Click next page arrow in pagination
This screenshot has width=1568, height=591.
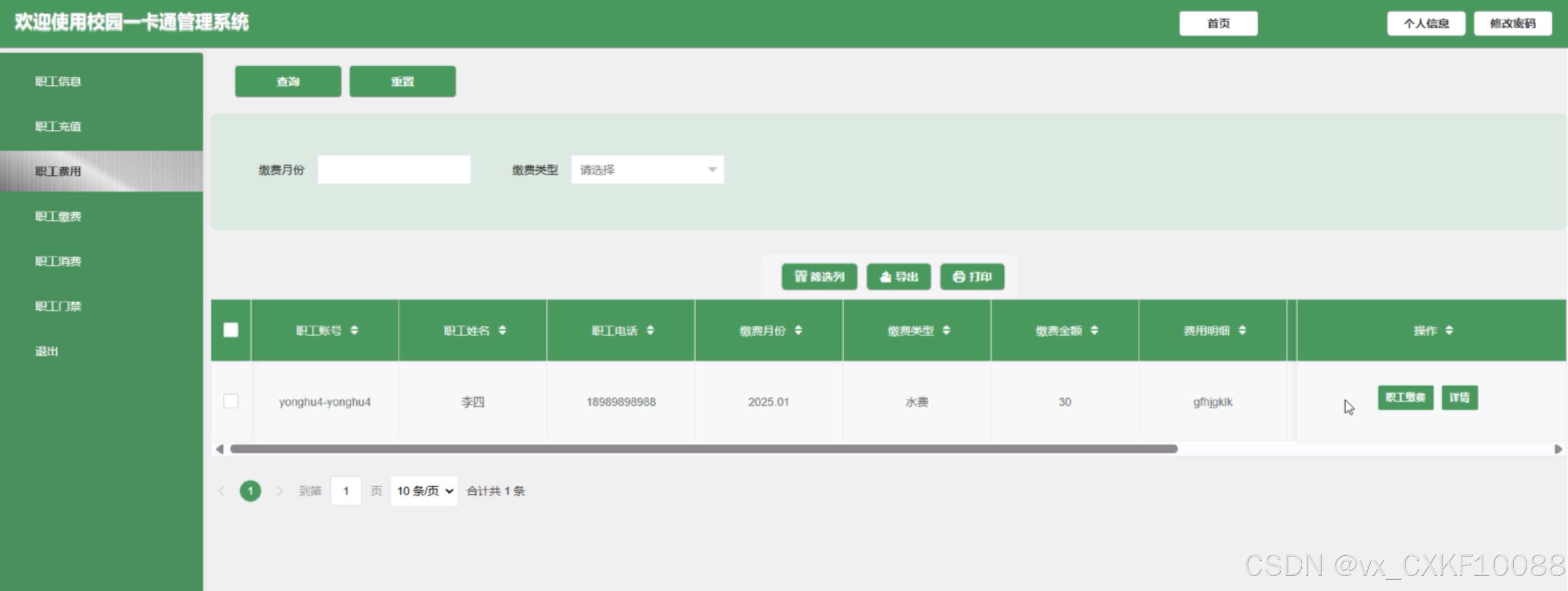click(x=280, y=491)
